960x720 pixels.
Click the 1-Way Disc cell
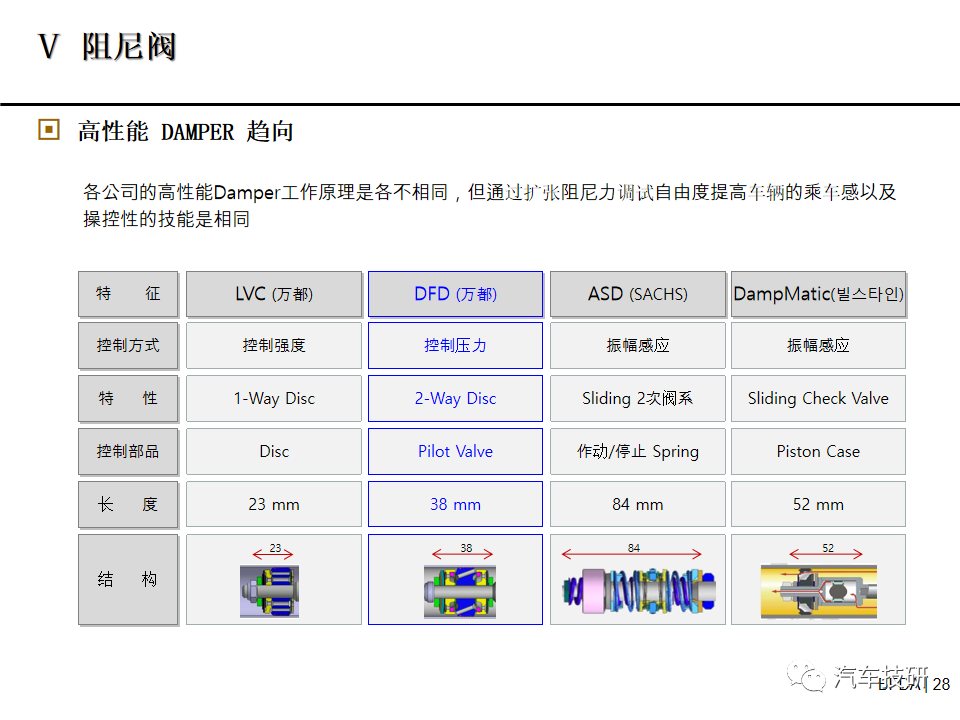[274, 399]
